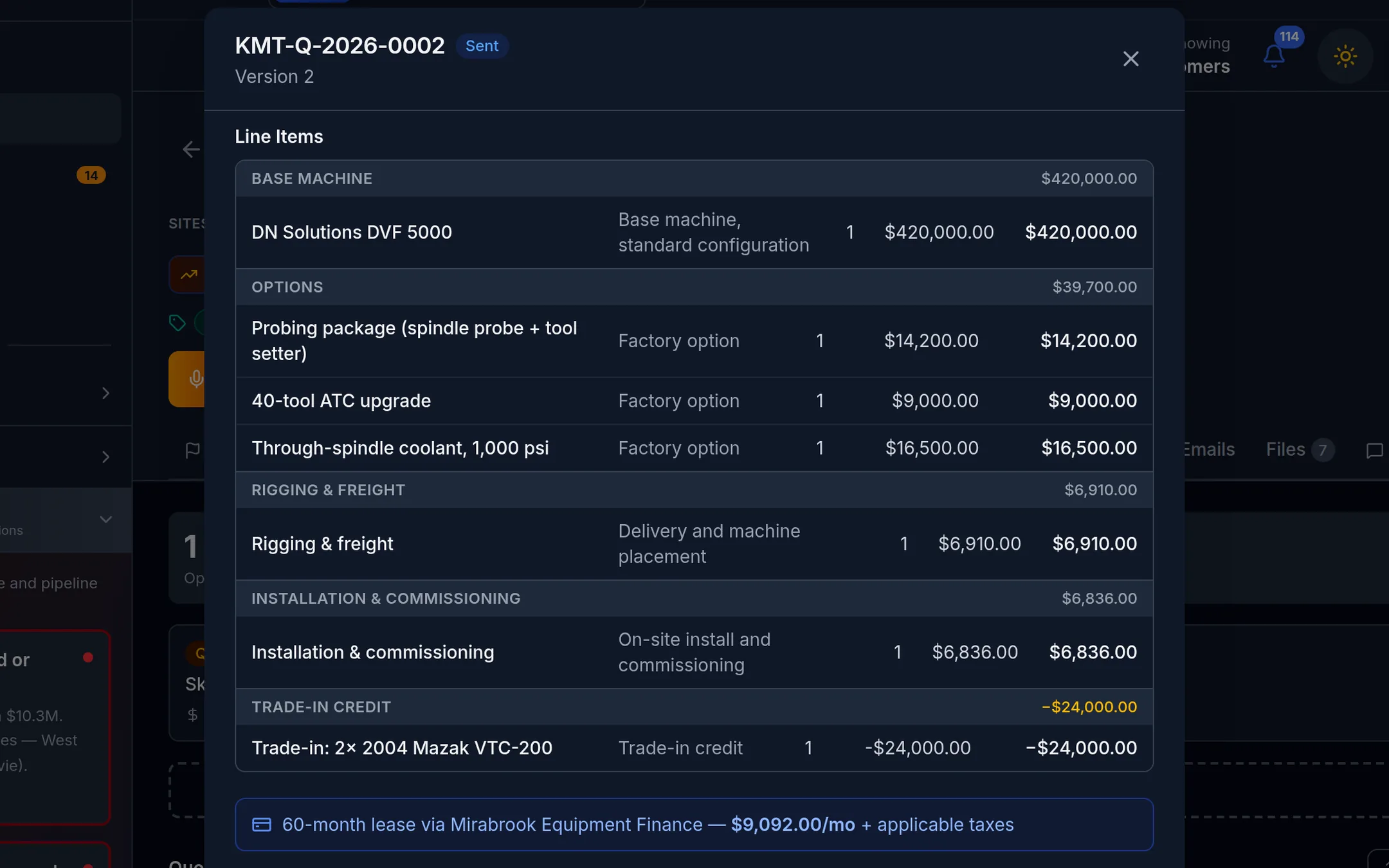Click the $420,000.00 base machine subtotal
1389x868 pixels.
(x=1089, y=179)
